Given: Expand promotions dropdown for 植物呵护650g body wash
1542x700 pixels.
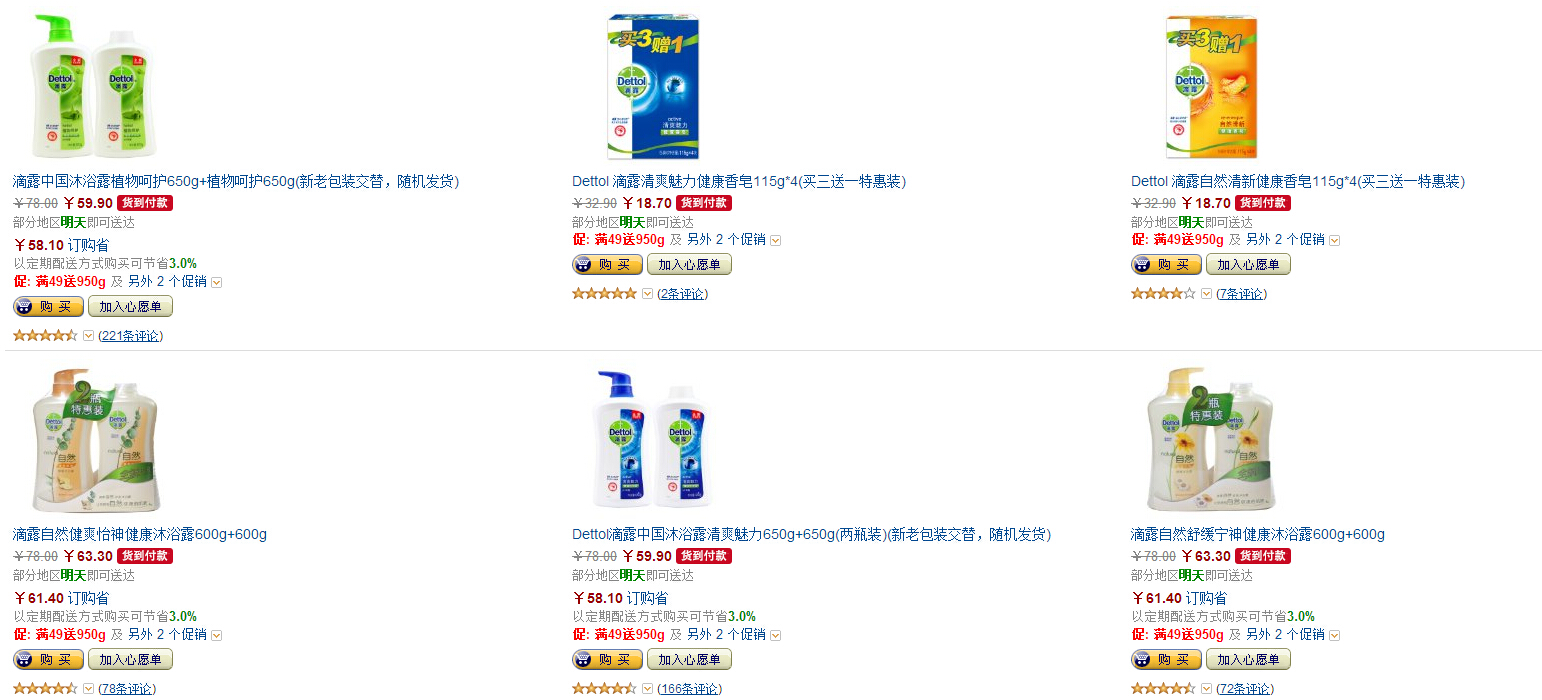Looking at the screenshot, I should coord(216,283).
